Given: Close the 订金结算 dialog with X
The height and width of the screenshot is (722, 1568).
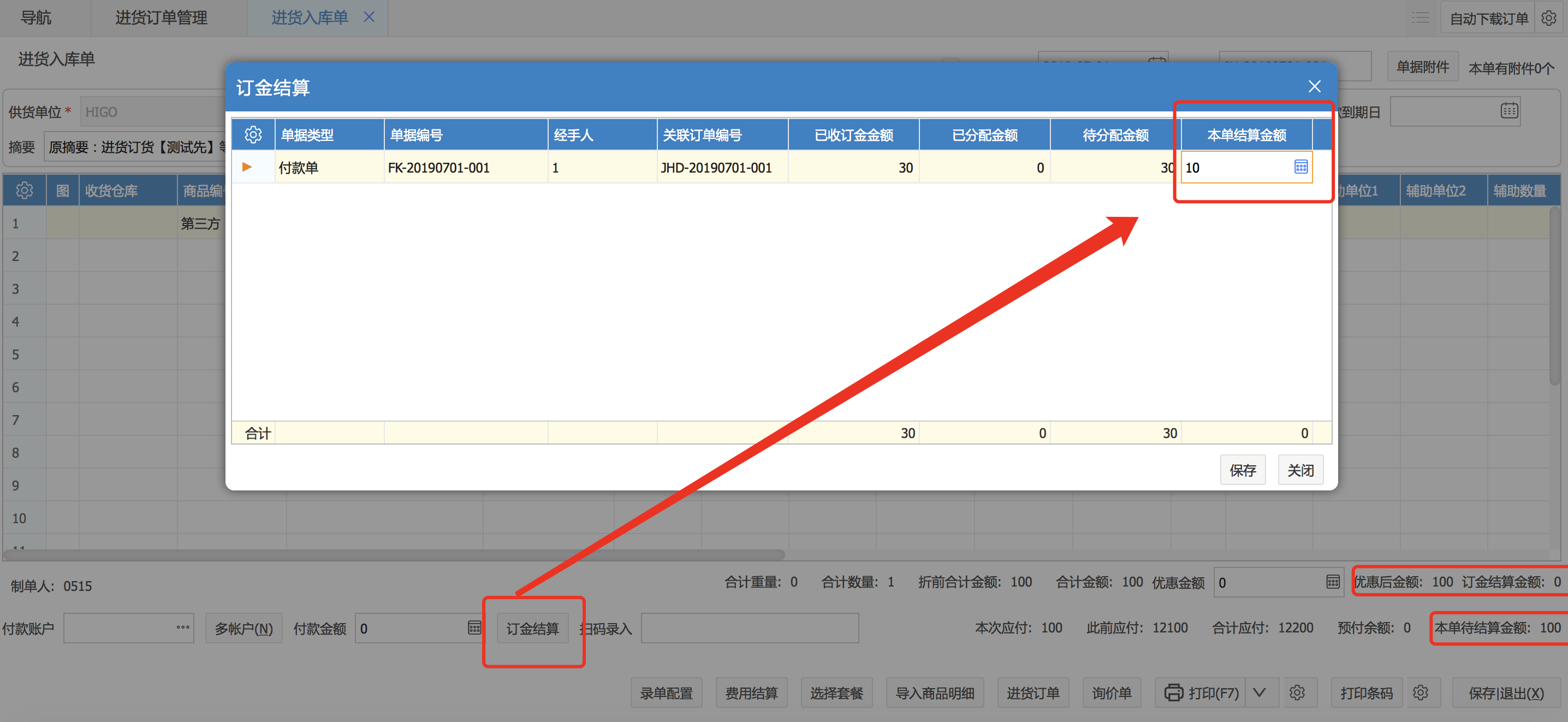Looking at the screenshot, I should (x=1314, y=86).
